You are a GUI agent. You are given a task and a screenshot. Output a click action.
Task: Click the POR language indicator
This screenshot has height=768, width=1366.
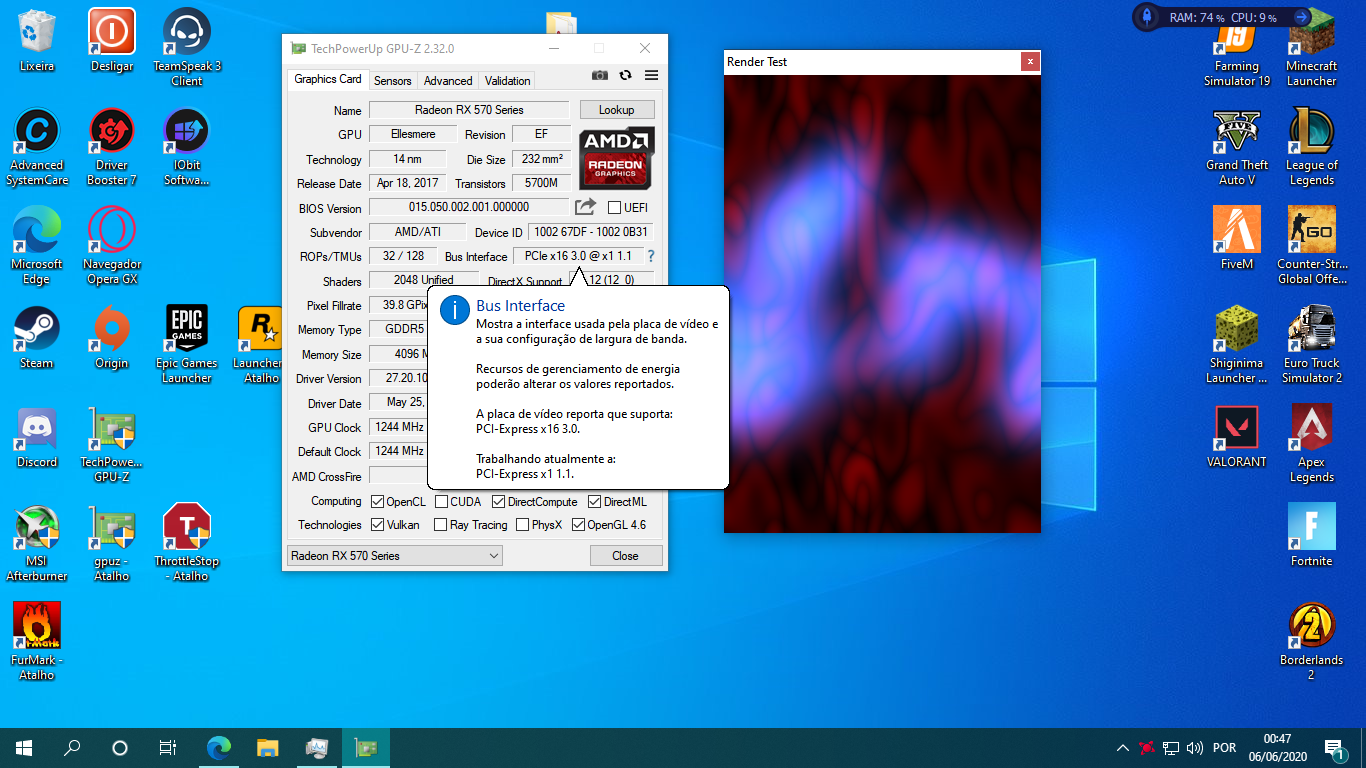click(1224, 748)
